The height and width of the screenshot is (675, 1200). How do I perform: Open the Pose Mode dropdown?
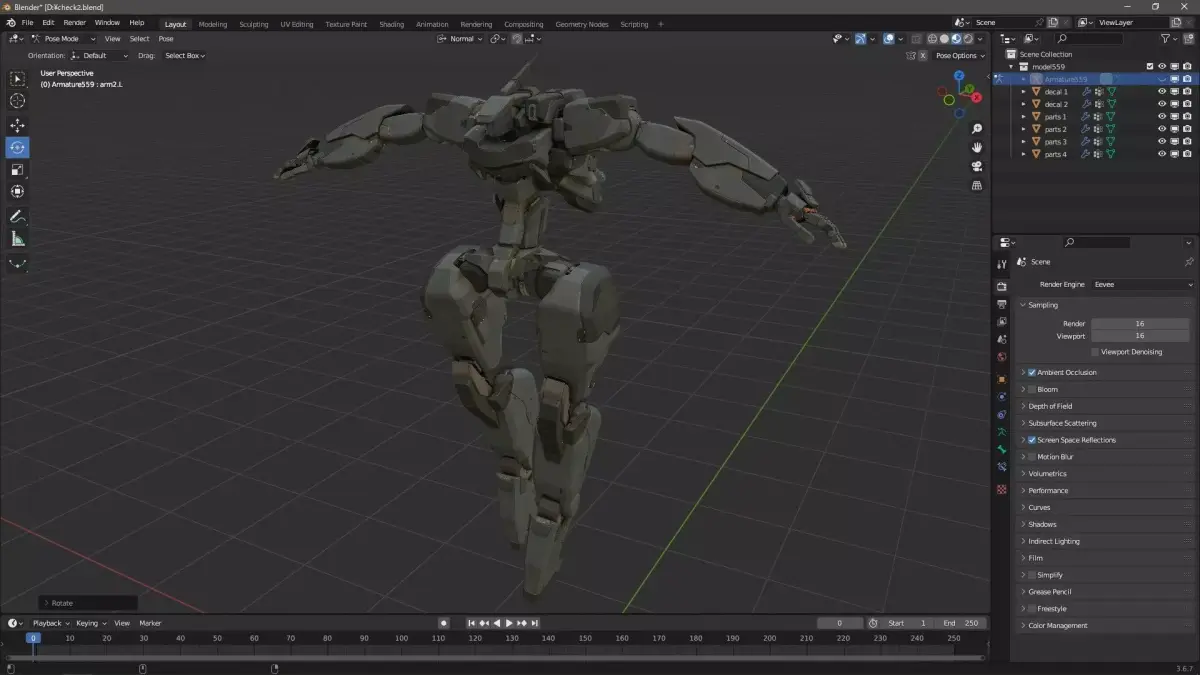63,39
